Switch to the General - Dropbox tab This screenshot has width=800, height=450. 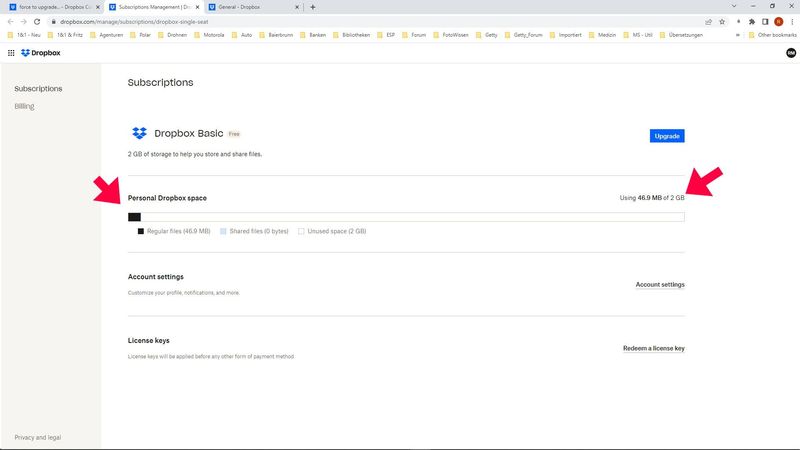[x=254, y=7]
